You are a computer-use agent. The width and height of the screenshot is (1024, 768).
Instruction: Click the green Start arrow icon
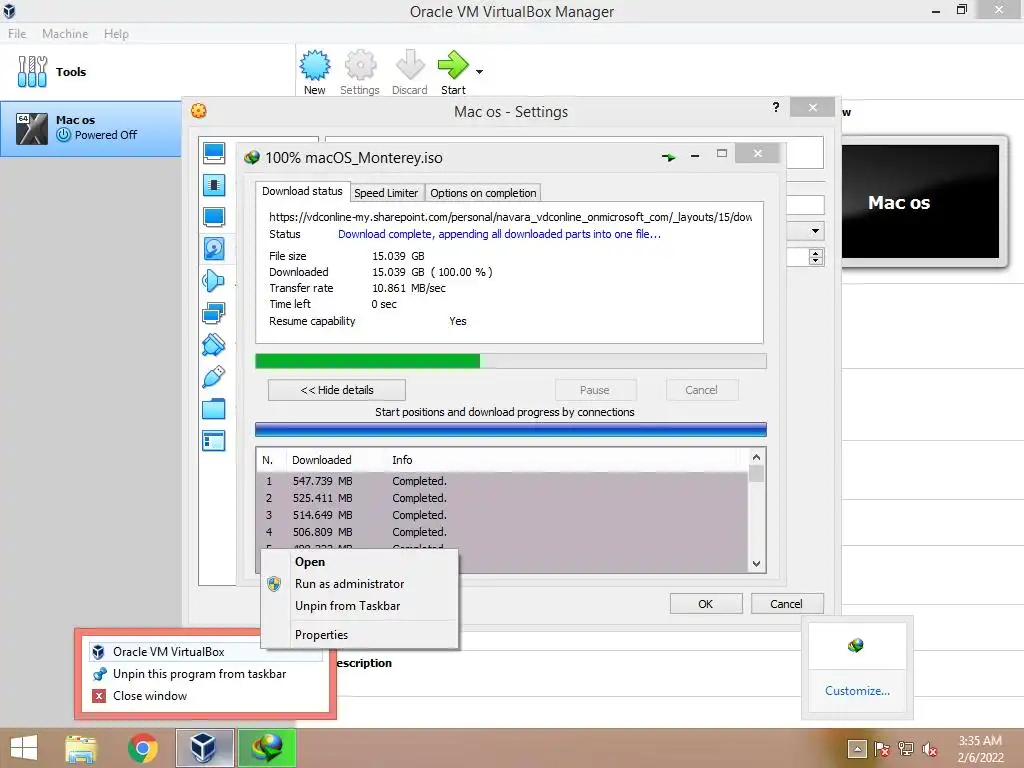tap(453, 65)
